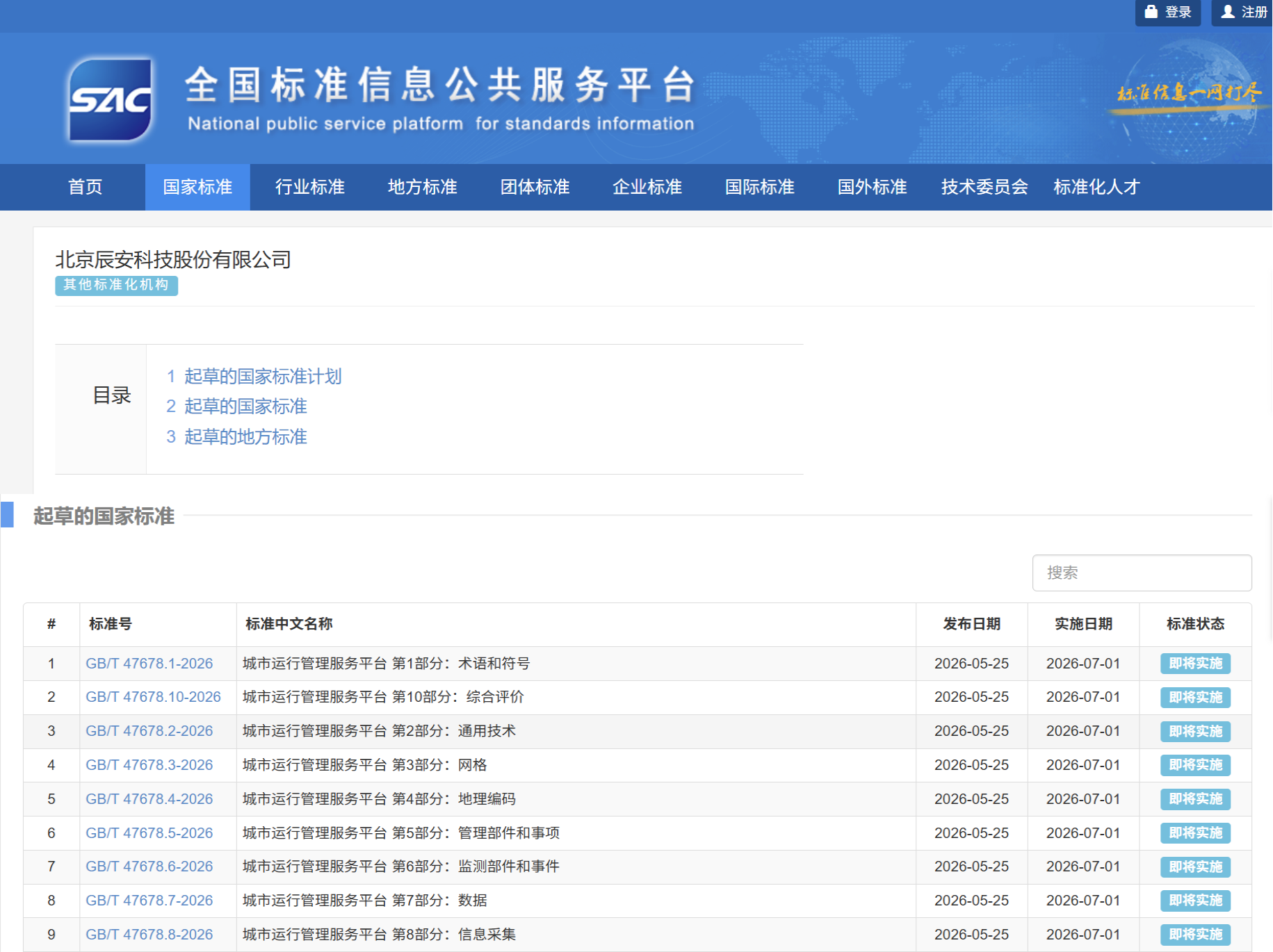Select title text 第8部分：信息采集
1273x952 pixels.
pyautogui.click(x=454, y=935)
